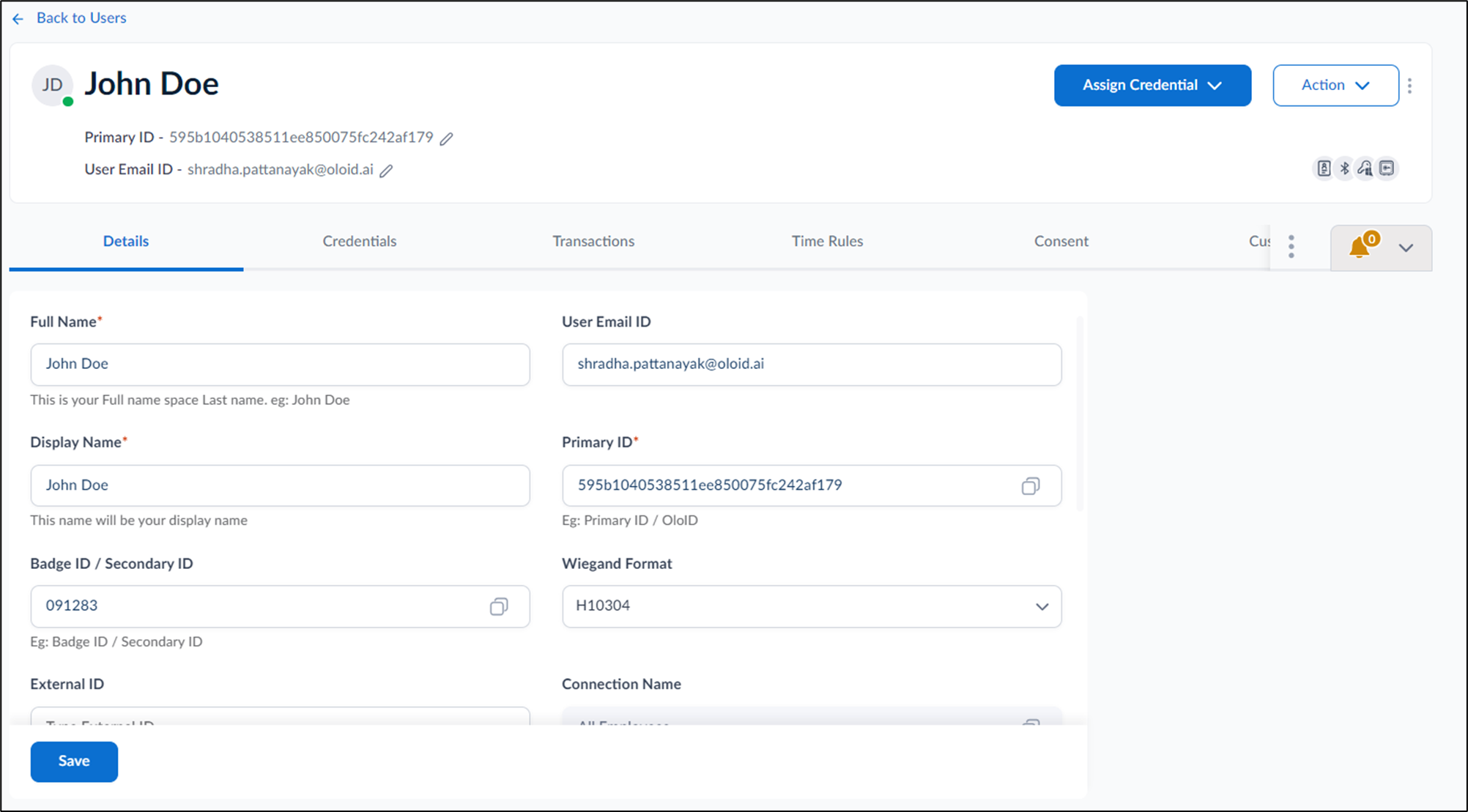The image size is (1468, 812).
Task: Click the 'Eg: Primary ID / OloID' hint
Action: pos(630,521)
